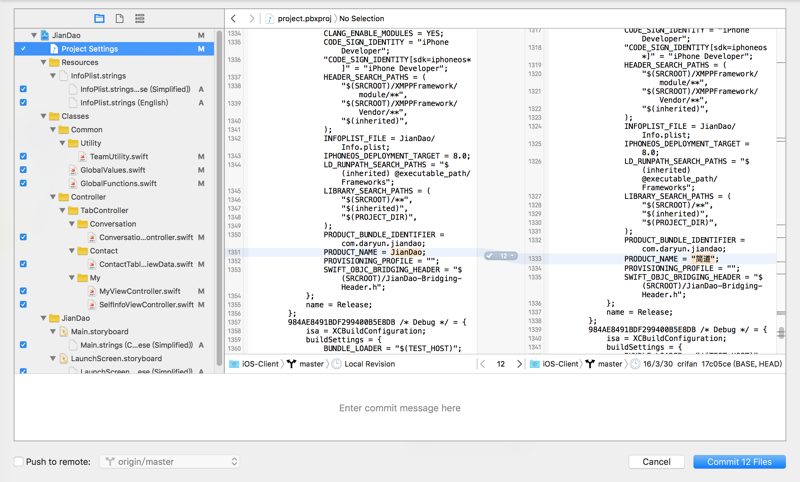Switch to flat file view icon

point(119,18)
